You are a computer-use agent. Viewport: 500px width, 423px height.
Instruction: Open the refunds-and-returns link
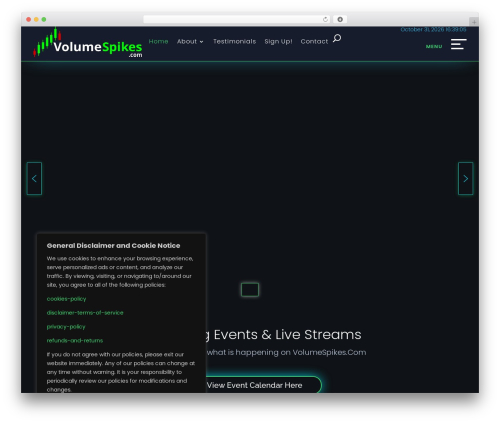(75, 340)
